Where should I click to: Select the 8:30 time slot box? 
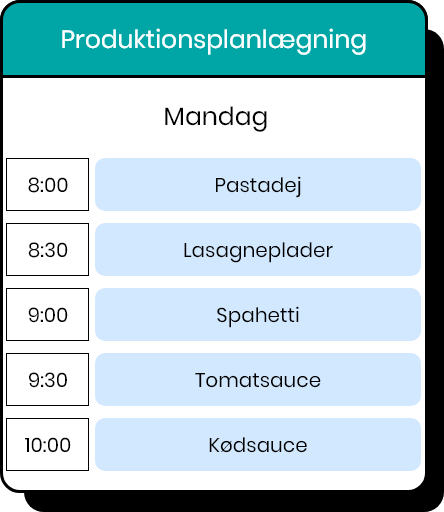point(48,249)
